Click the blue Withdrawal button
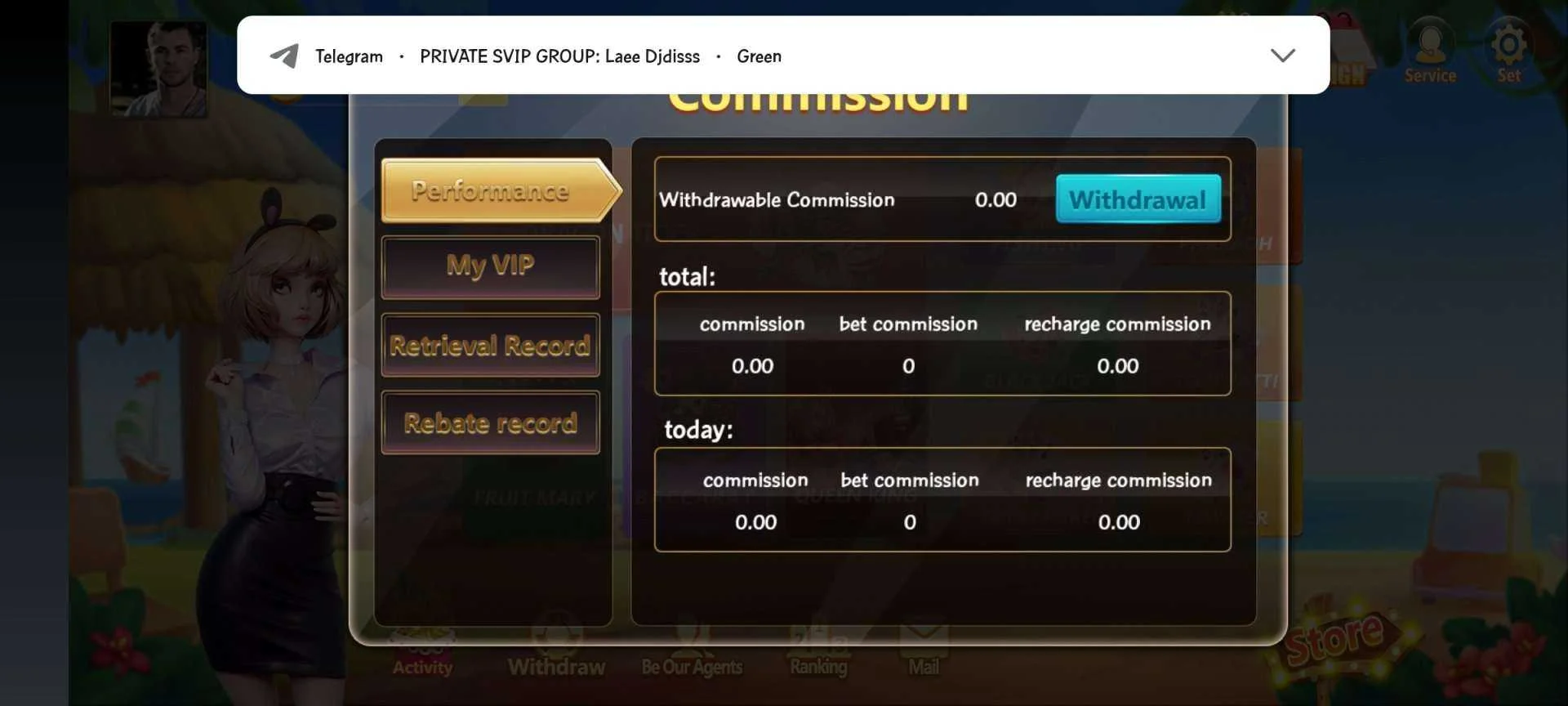Viewport: 1568px width, 706px height. tap(1138, 199)
